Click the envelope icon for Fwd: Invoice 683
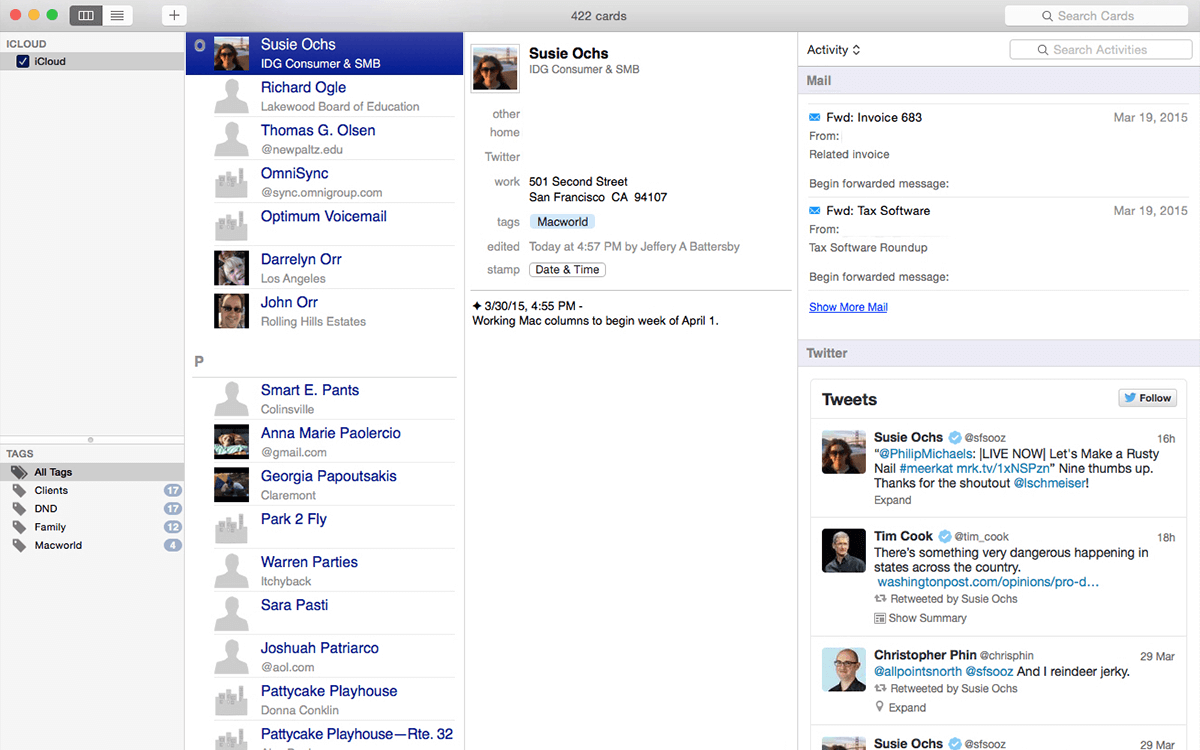1200x750 pixels. pyautogui.click(x=815, y=117)
